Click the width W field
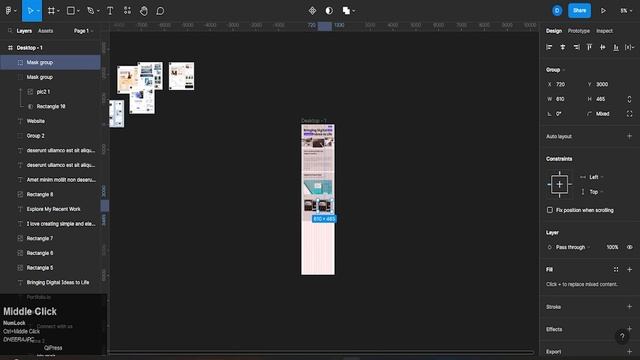 [x=564, y=99]
